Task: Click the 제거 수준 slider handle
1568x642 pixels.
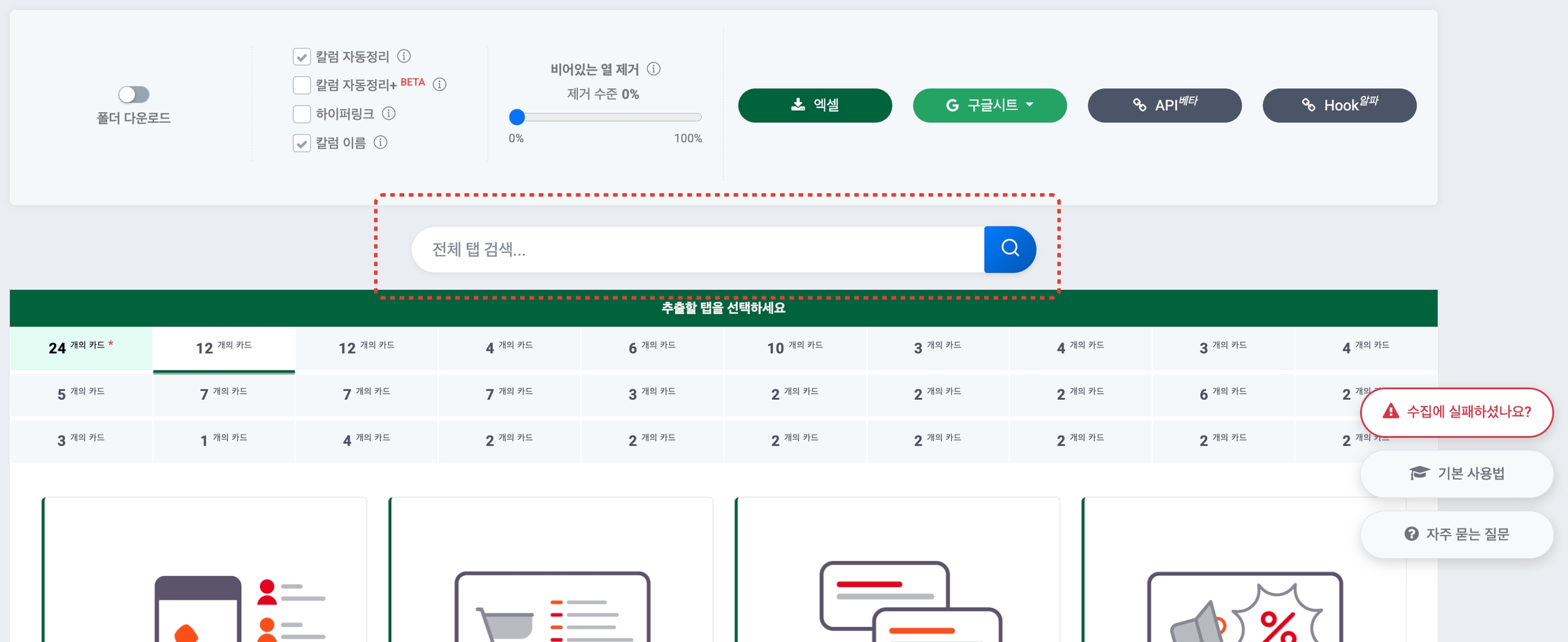Action: pyautogui.click(x=517, y=117)
